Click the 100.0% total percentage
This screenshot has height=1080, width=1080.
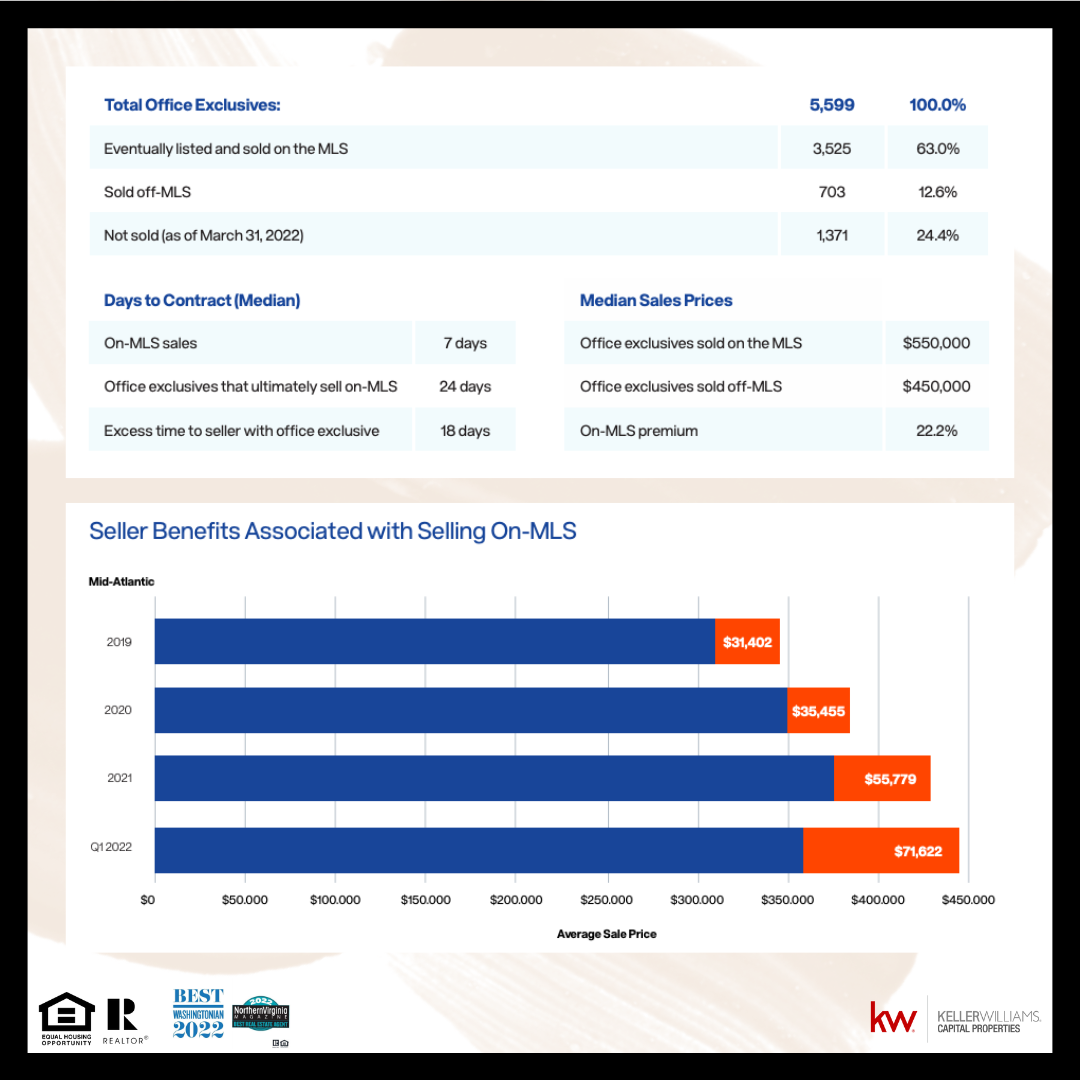pyautogui.click(x=937, y=105)
